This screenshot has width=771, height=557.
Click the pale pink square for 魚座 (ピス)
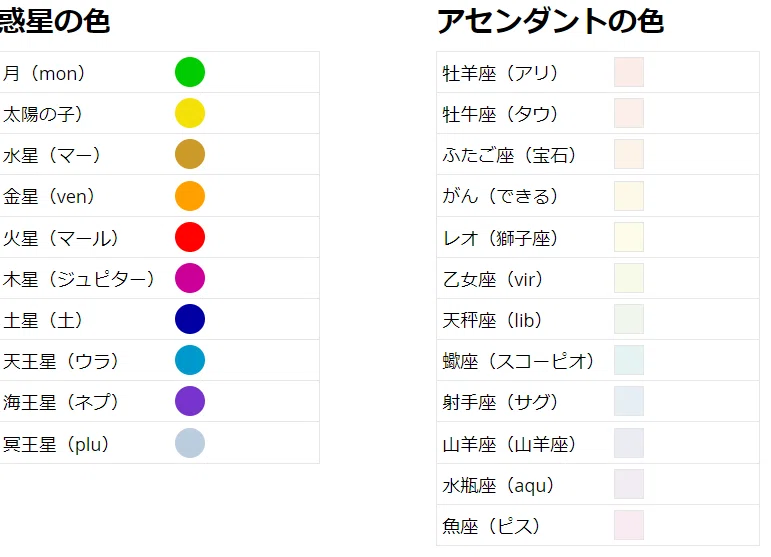(629, 525)
